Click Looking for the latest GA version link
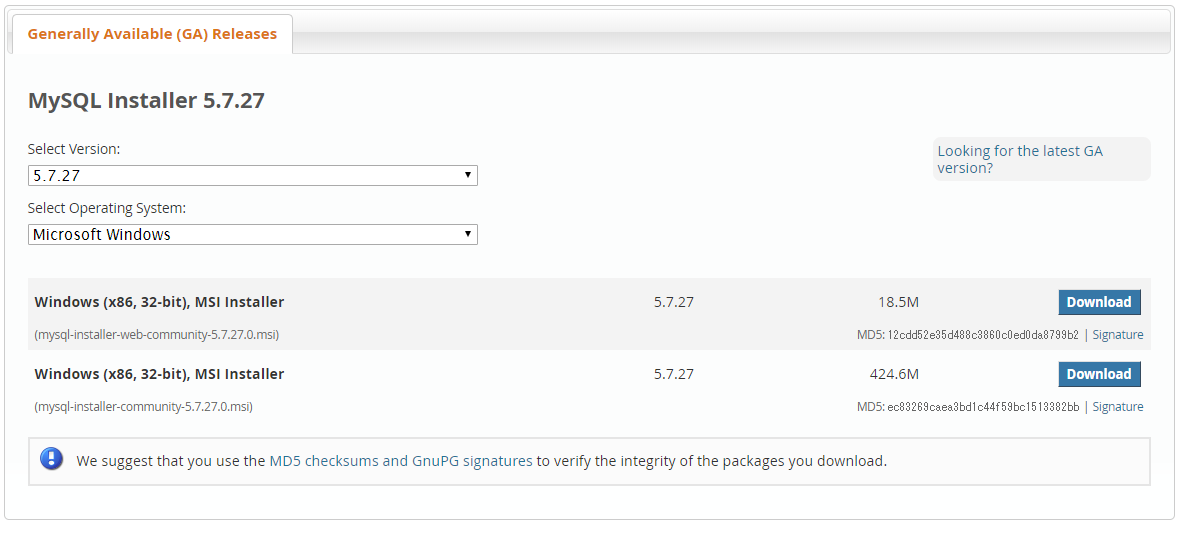1189x535 pixels. (1020, 159)
